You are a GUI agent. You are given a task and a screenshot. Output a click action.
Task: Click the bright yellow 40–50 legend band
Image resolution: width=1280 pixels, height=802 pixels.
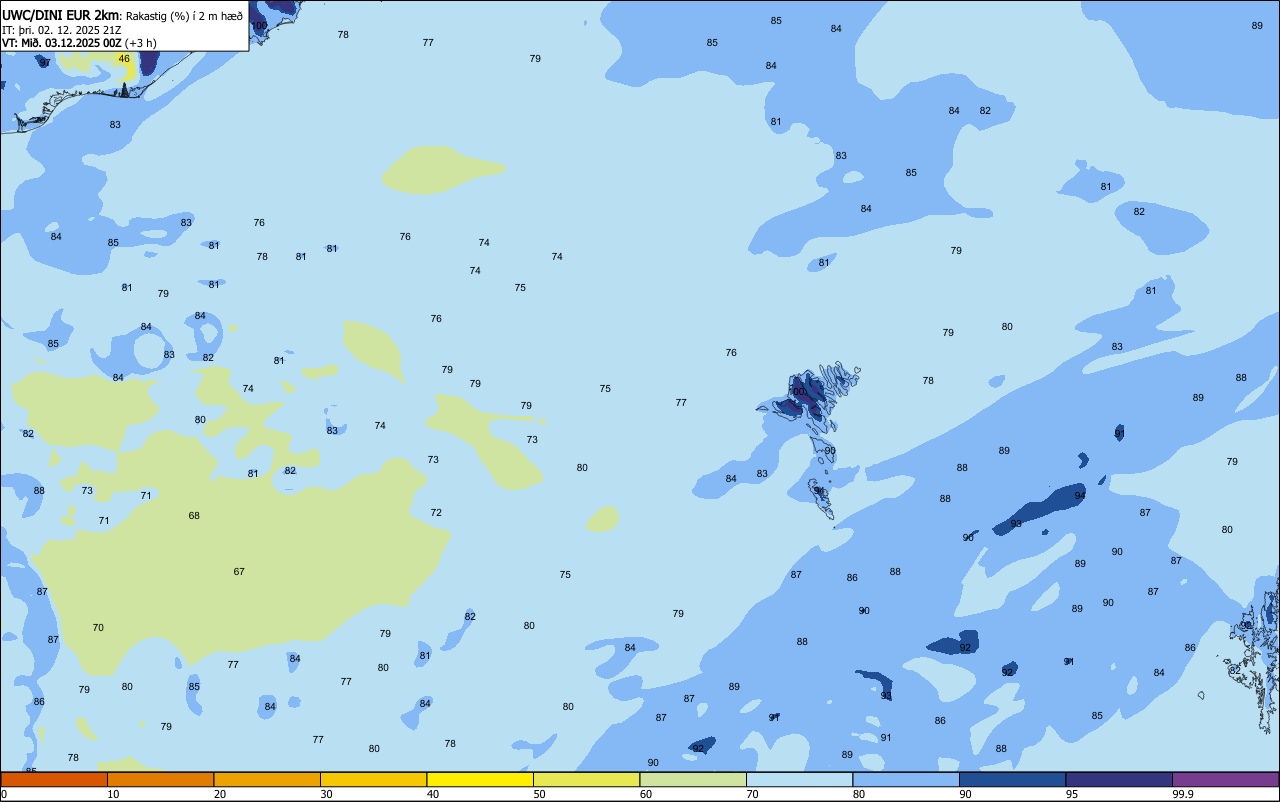(x=480, y=779)
